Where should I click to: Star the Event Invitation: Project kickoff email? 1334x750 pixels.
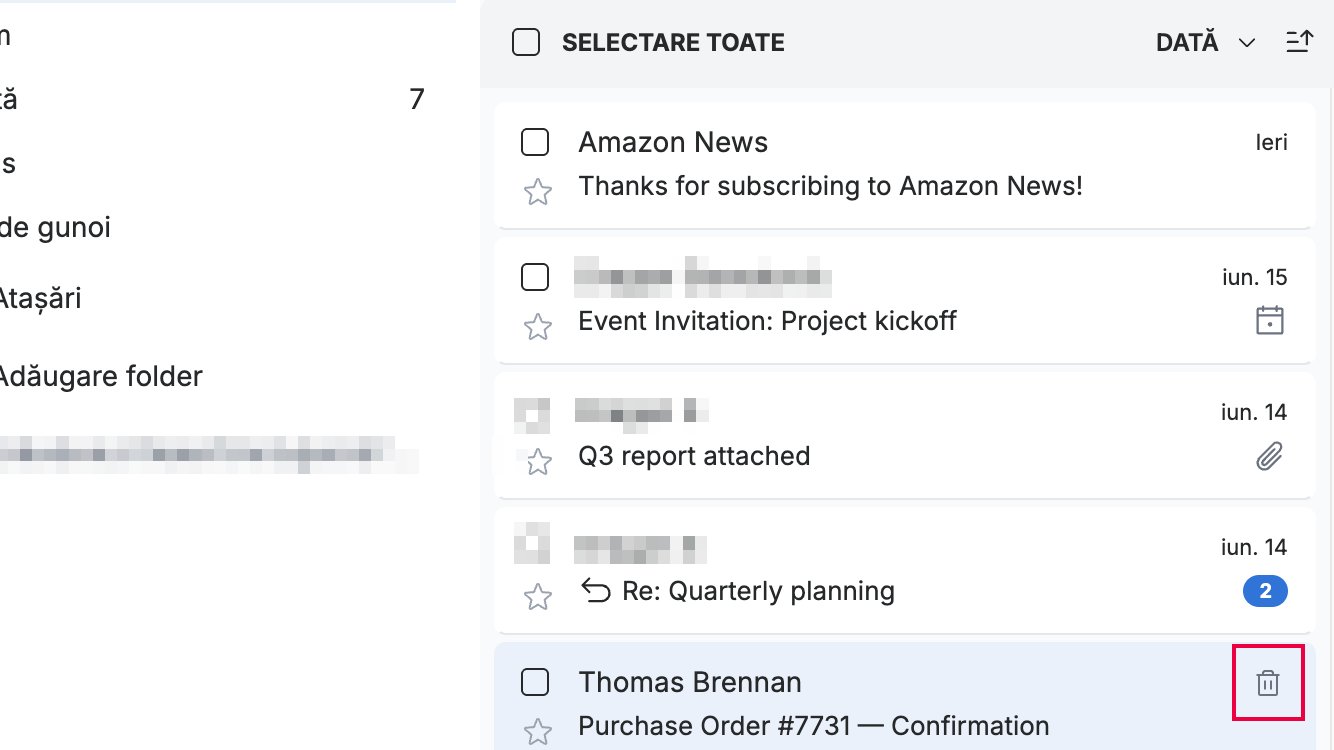tap(538, 327)
